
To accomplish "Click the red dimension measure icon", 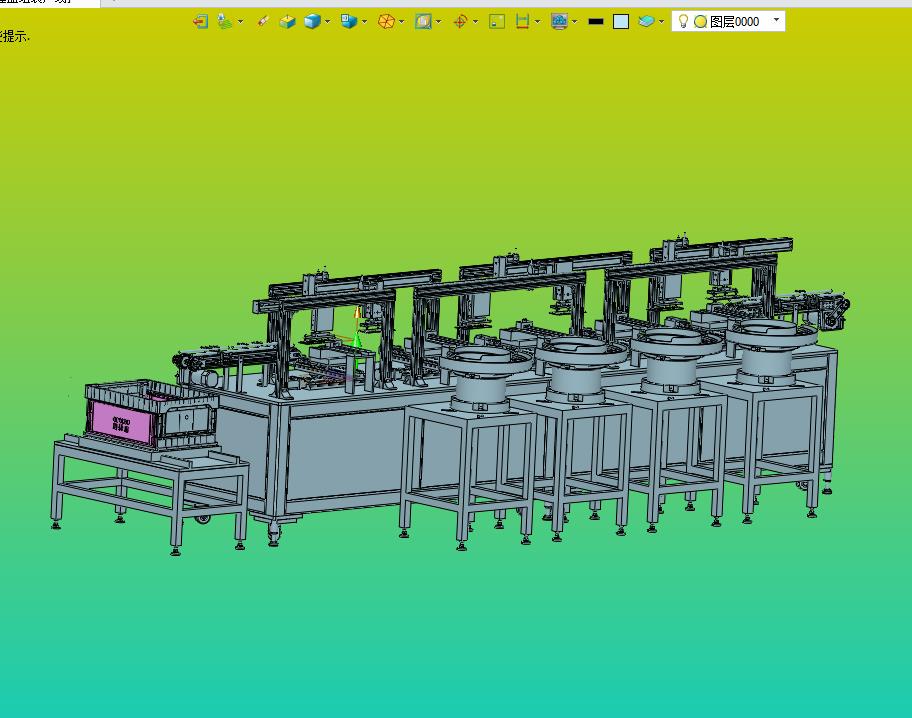I will (x=522, y=21).
